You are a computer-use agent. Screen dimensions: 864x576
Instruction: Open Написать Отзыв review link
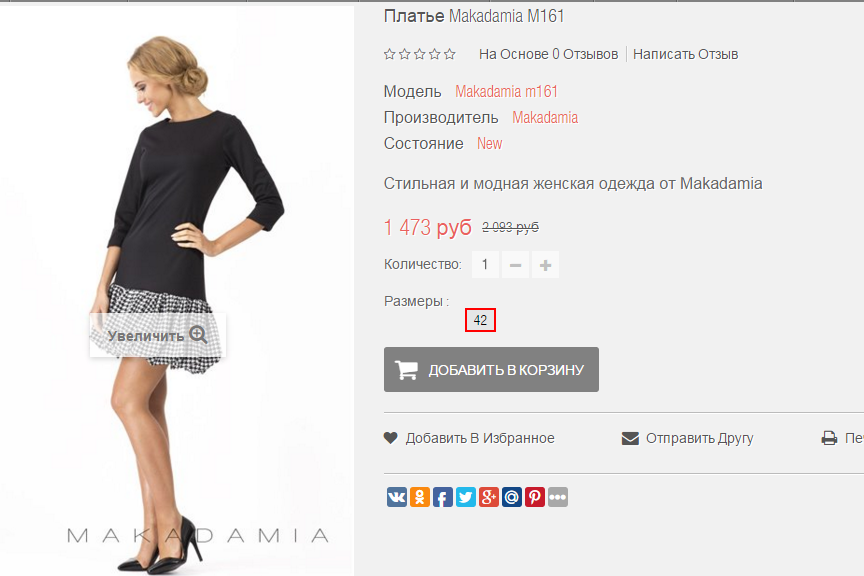685,54
